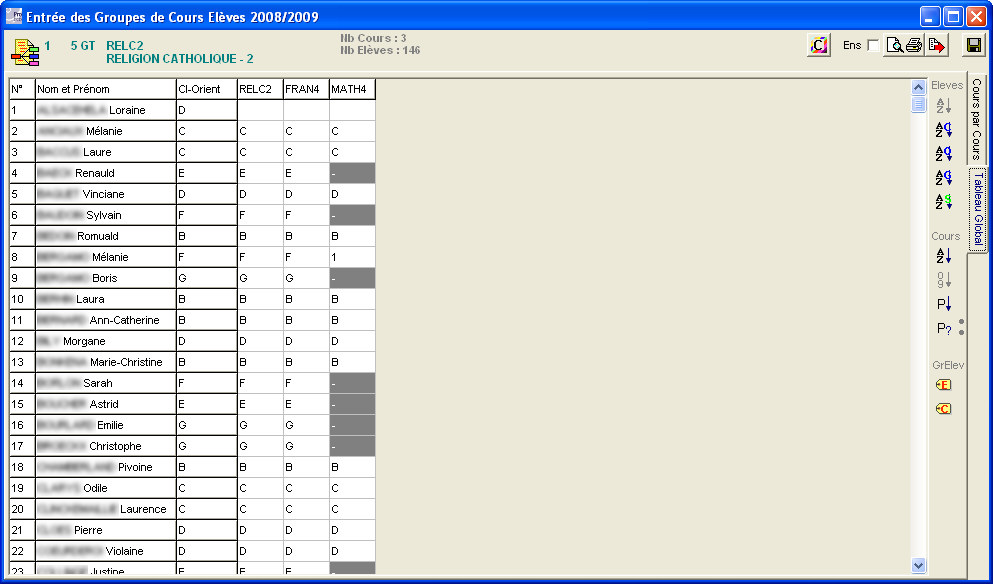Click the grey MATH4 cell in Astrid's row
Screen dimensions: 993x584
point(352,404)
